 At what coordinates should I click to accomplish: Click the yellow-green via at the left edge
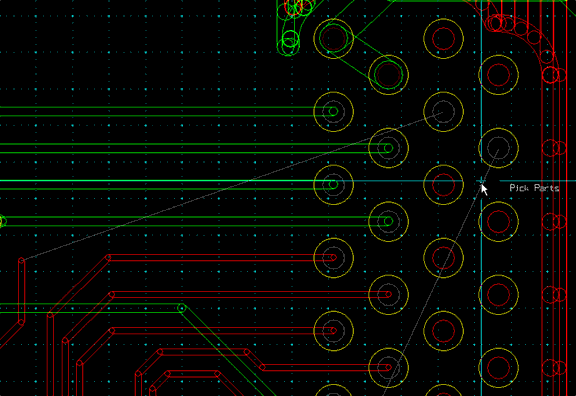click(x=2, y=222)
